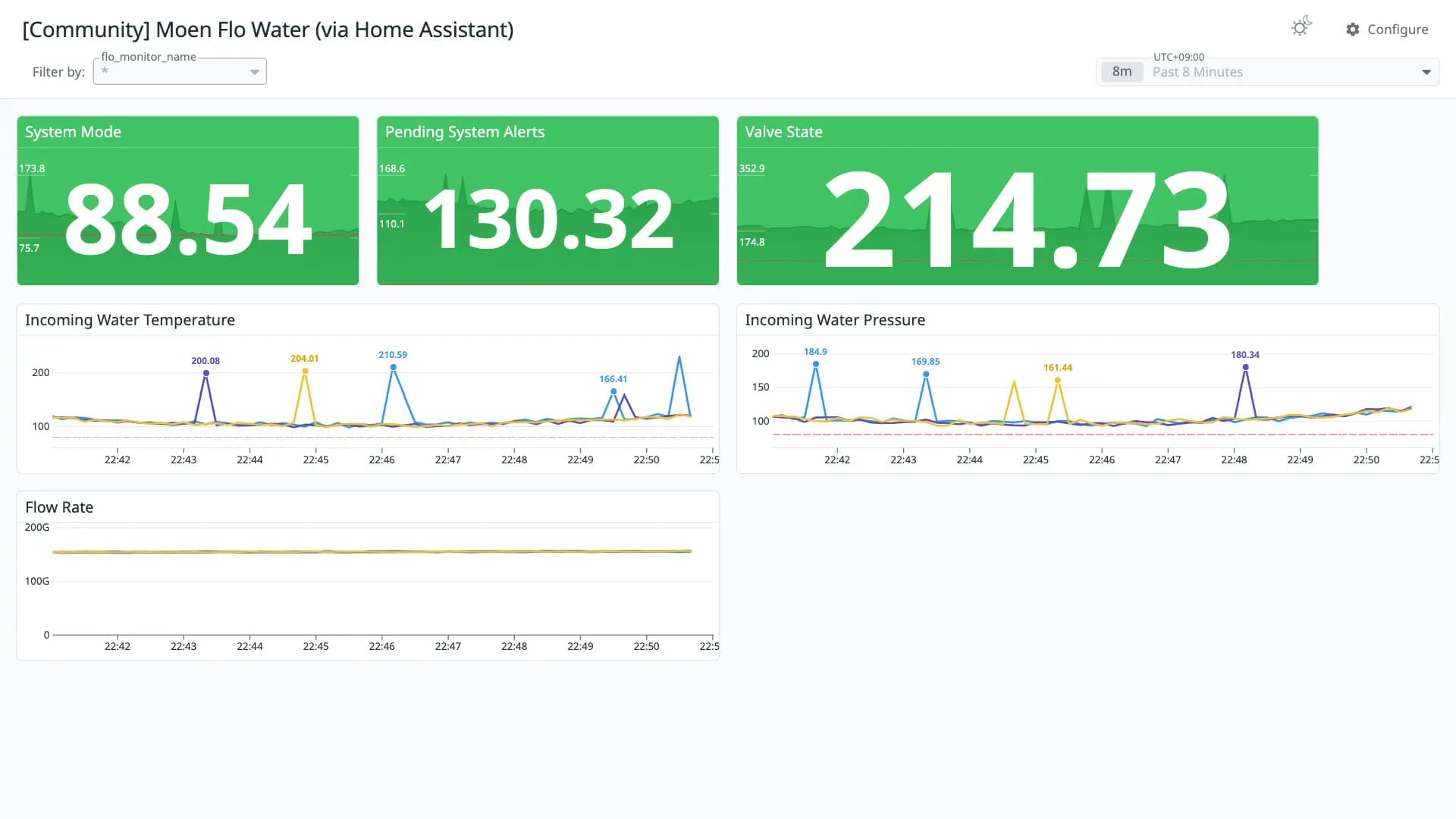Click the 169.85 peak marker in pressure graph
Viewport: 1456px width, 819px height.
click(x=926, y=374)
